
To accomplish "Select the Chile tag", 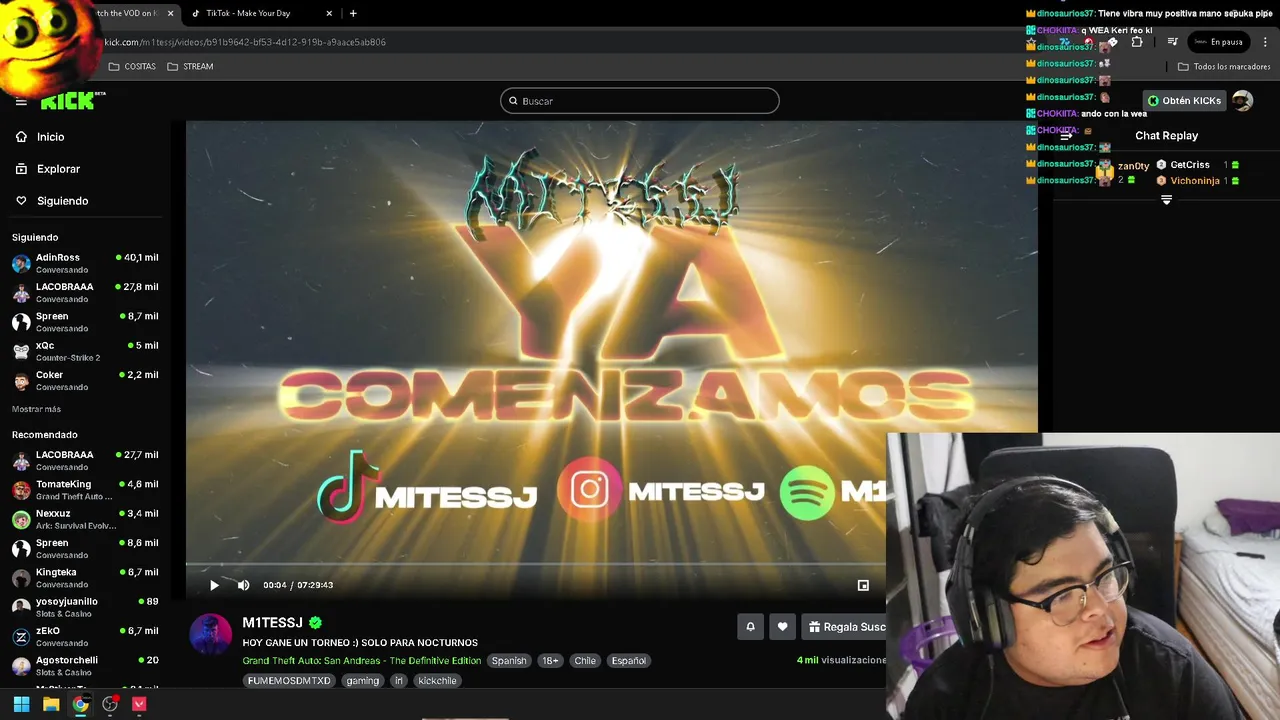I will click(585, 661).
